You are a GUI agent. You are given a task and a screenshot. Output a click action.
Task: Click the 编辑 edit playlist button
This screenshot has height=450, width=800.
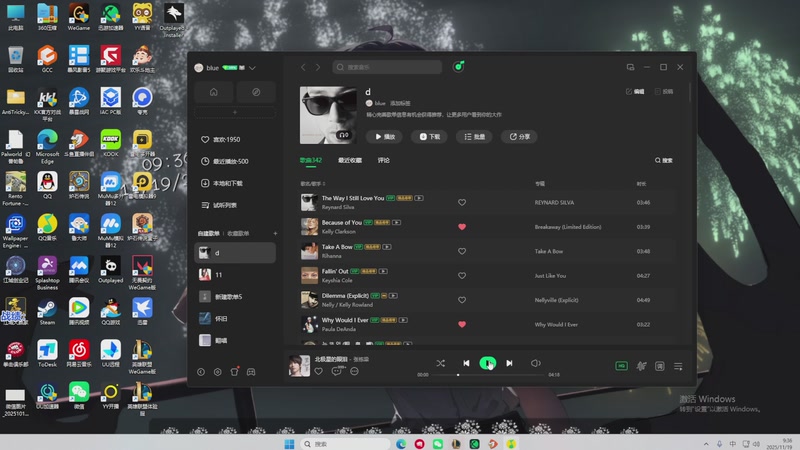tap(635, 92)
